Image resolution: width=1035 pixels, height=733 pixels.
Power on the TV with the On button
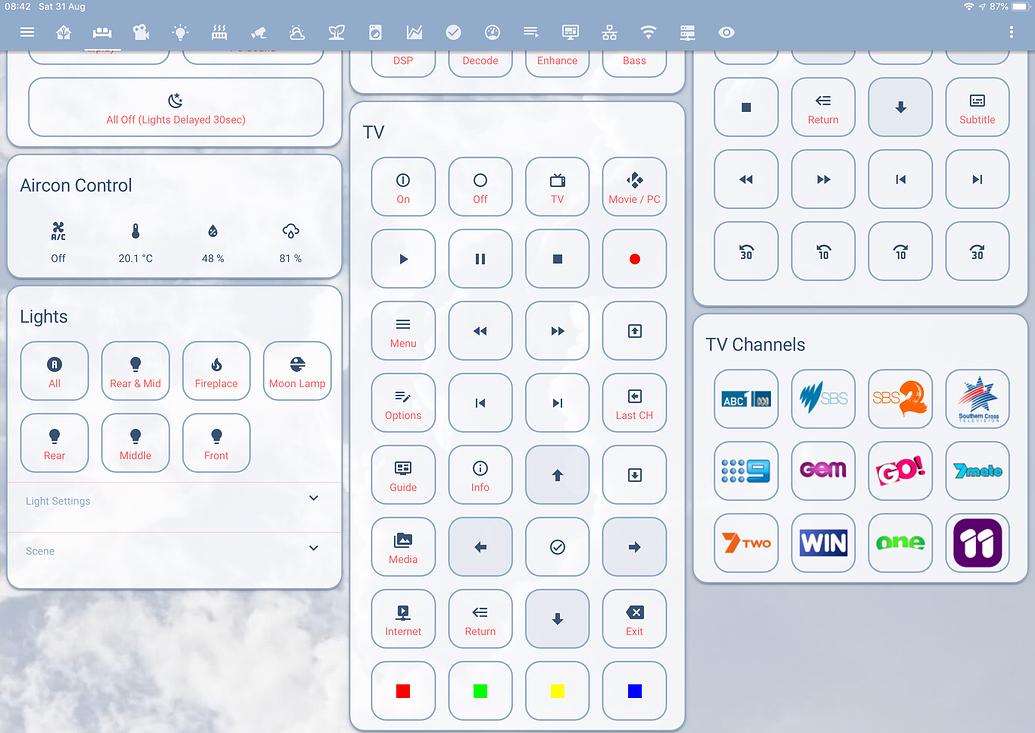[x=403, y=187]
